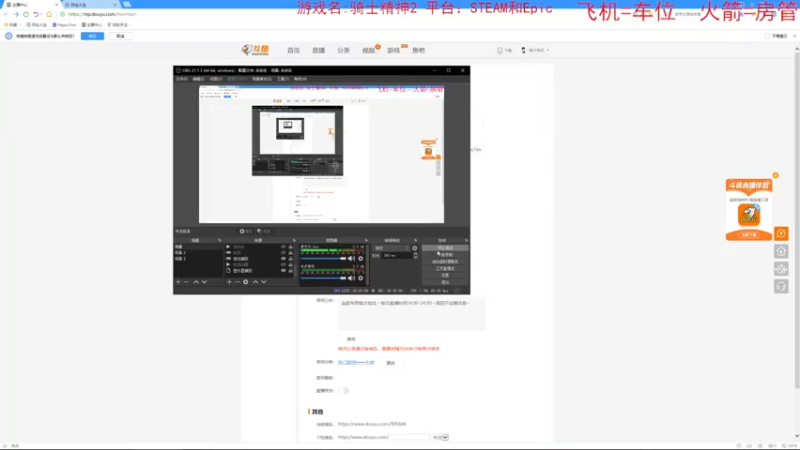
Task: Add a new source in OBS Sources panel
Action: (229, 282)
